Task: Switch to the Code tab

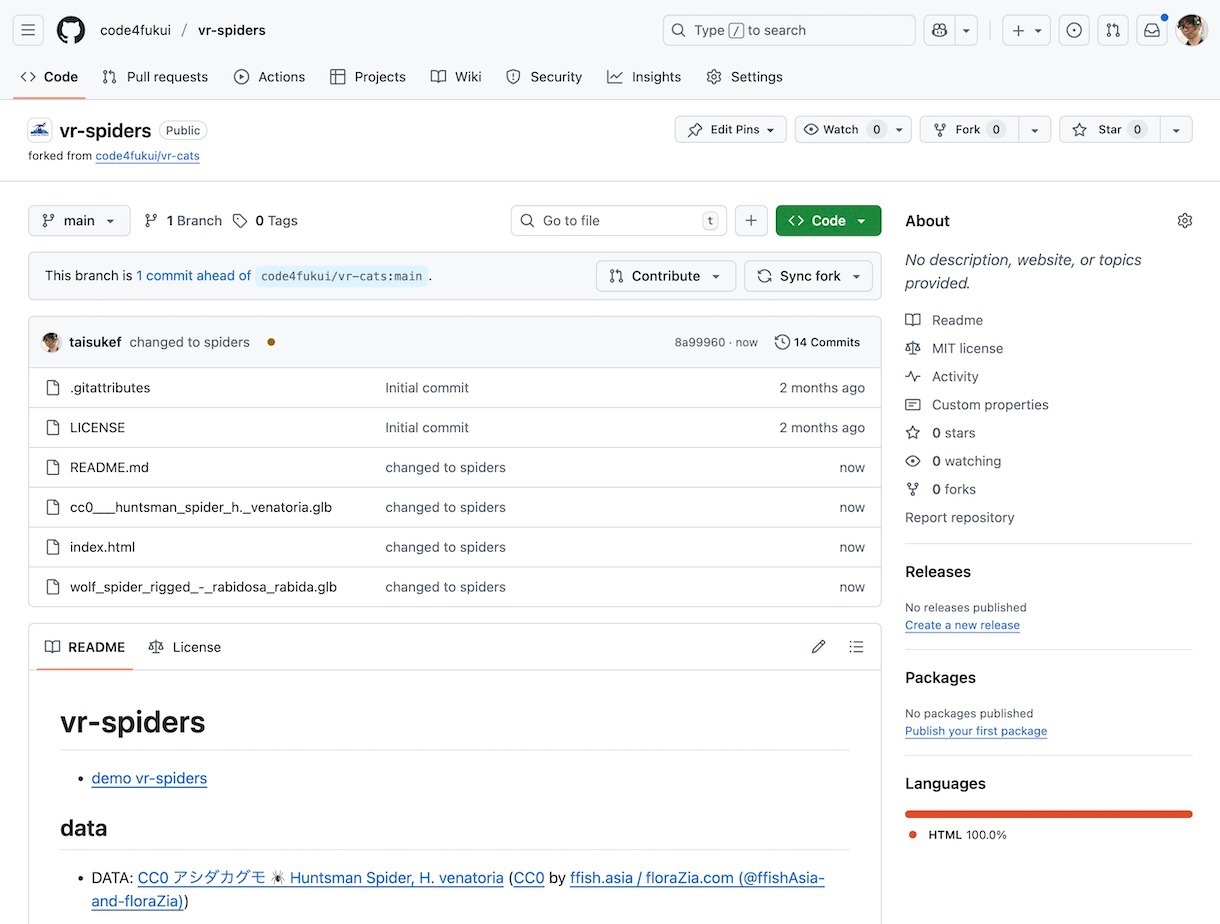Action: pos(49,77)
